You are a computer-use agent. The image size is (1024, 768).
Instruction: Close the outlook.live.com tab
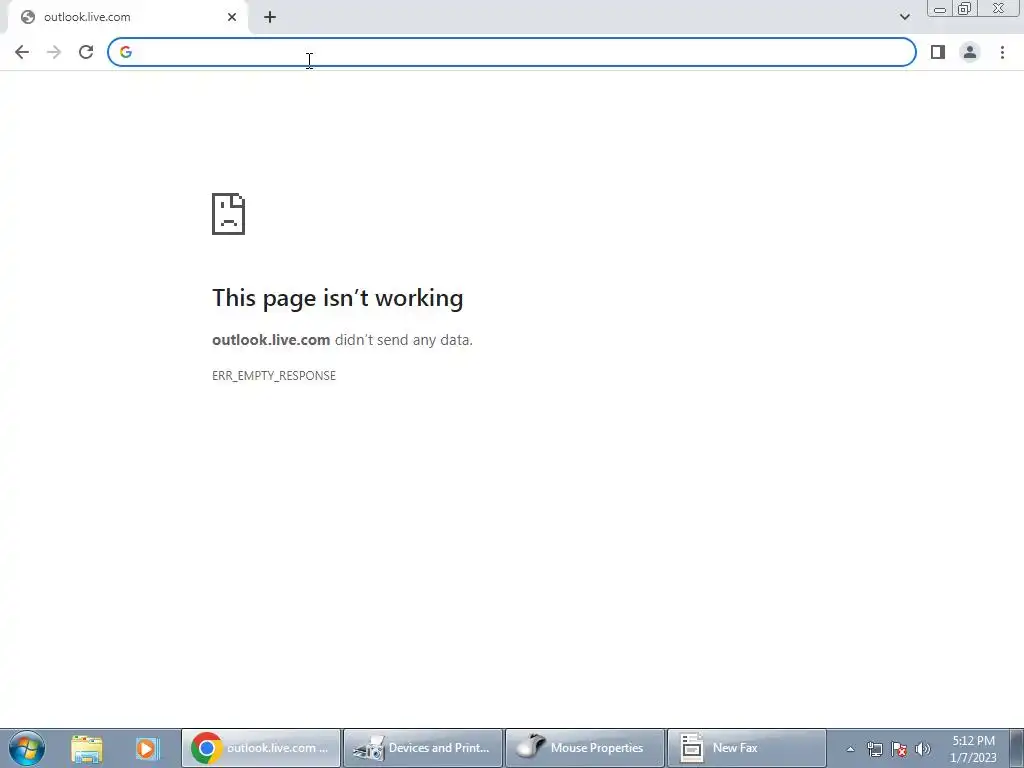tap(232, 17)
